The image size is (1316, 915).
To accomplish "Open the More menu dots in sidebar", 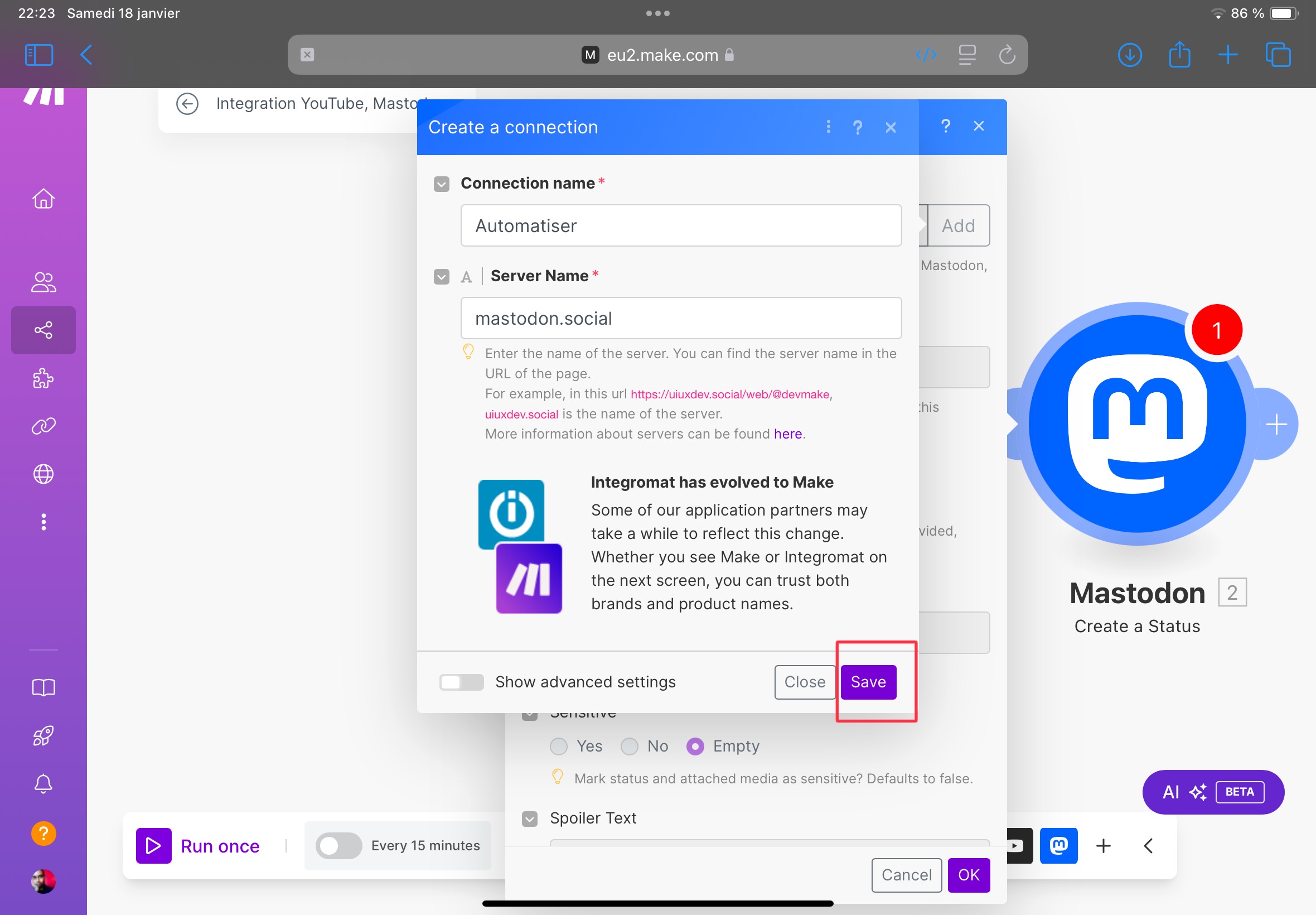I will click(43, 522).
